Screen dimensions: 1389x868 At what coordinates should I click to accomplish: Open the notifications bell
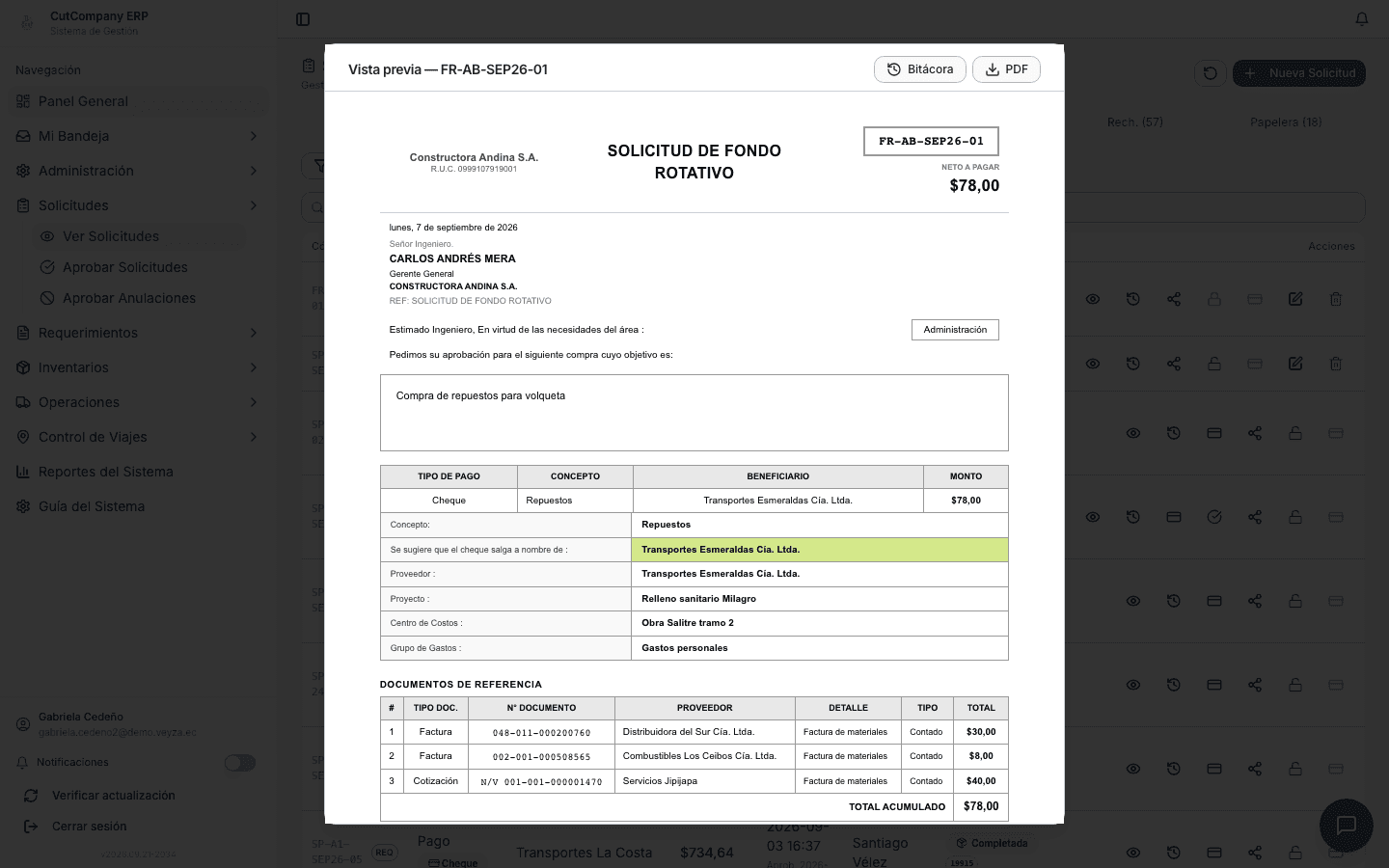pos(1362,19)
